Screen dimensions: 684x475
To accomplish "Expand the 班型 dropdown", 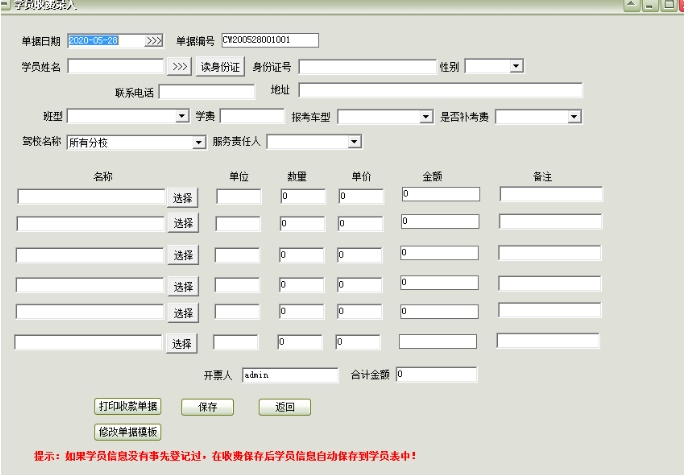I will click(x=182, y=116).
